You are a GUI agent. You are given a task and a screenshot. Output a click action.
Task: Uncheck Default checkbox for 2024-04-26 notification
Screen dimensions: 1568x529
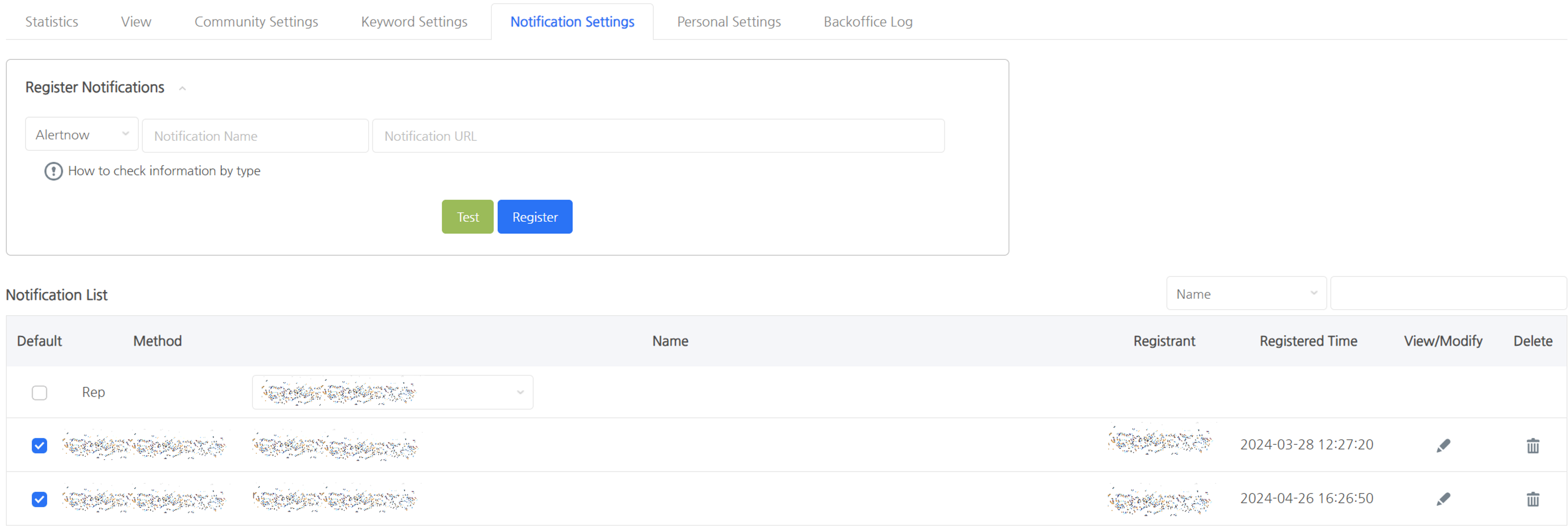tap(40, 499)
